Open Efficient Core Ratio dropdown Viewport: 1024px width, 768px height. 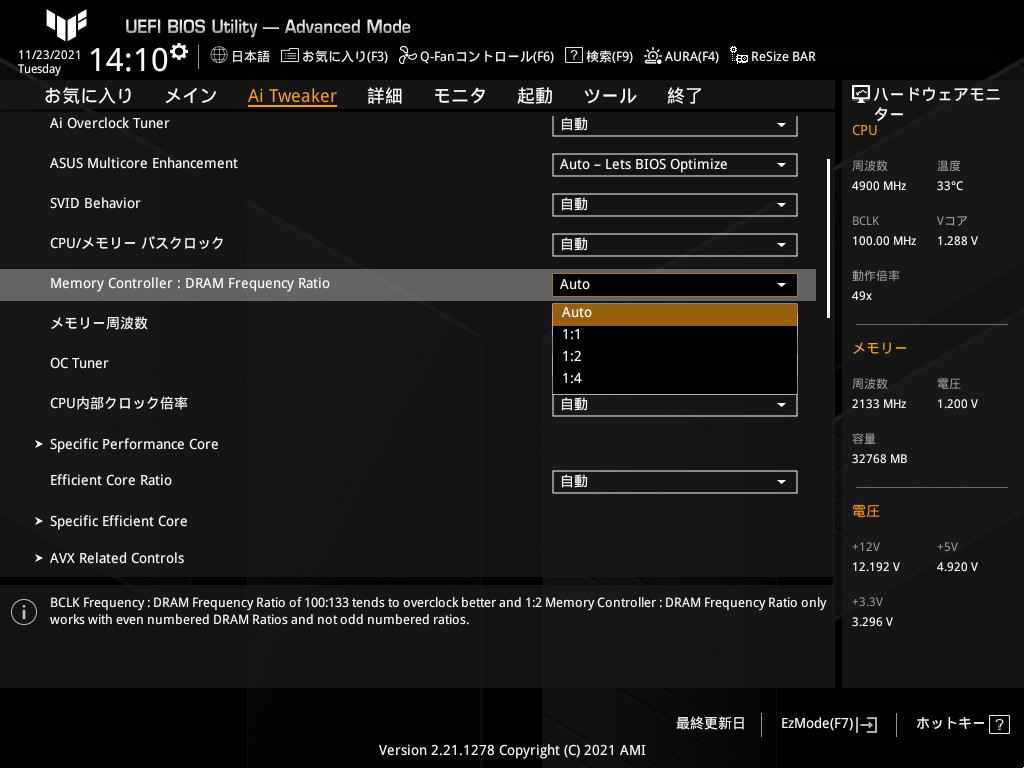675,482
